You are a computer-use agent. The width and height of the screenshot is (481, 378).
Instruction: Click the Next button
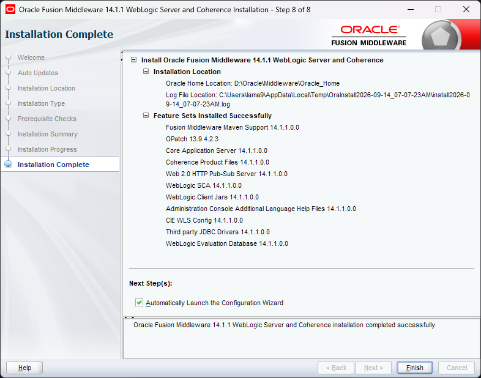tap(373, 368)
